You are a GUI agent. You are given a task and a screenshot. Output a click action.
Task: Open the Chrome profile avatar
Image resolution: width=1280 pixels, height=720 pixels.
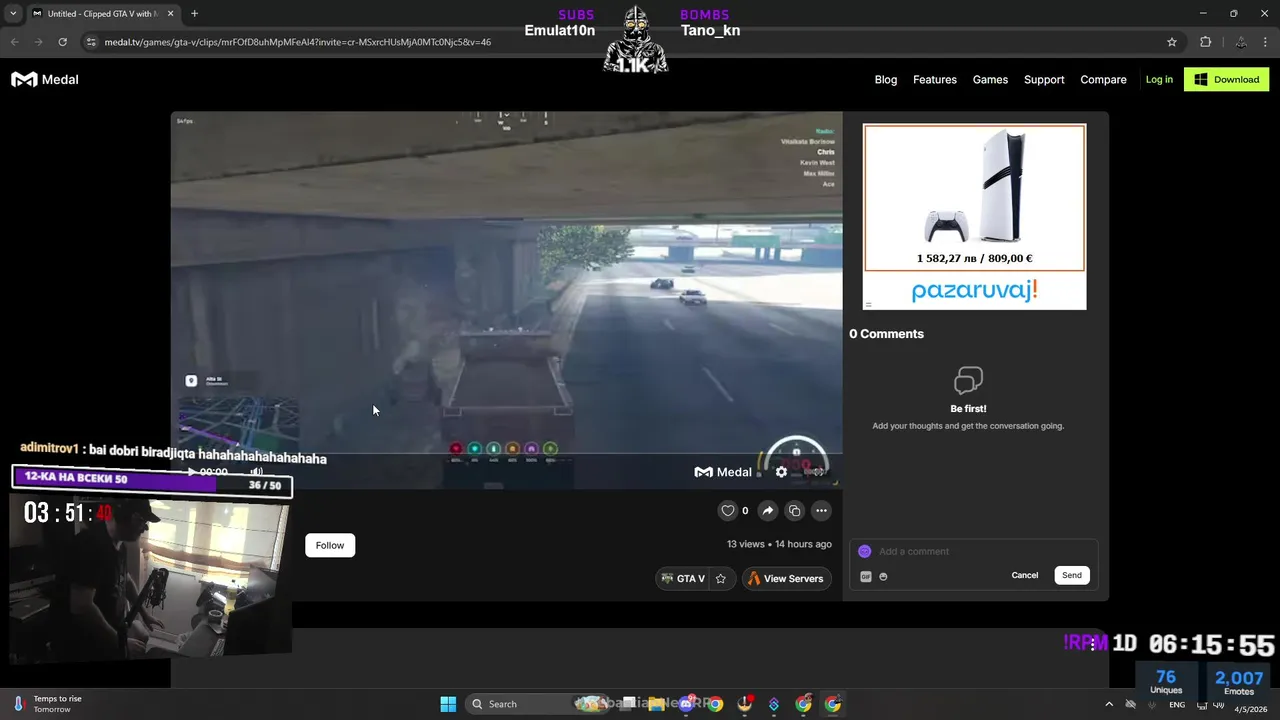pyautogui.click(x=1240, y=42)
